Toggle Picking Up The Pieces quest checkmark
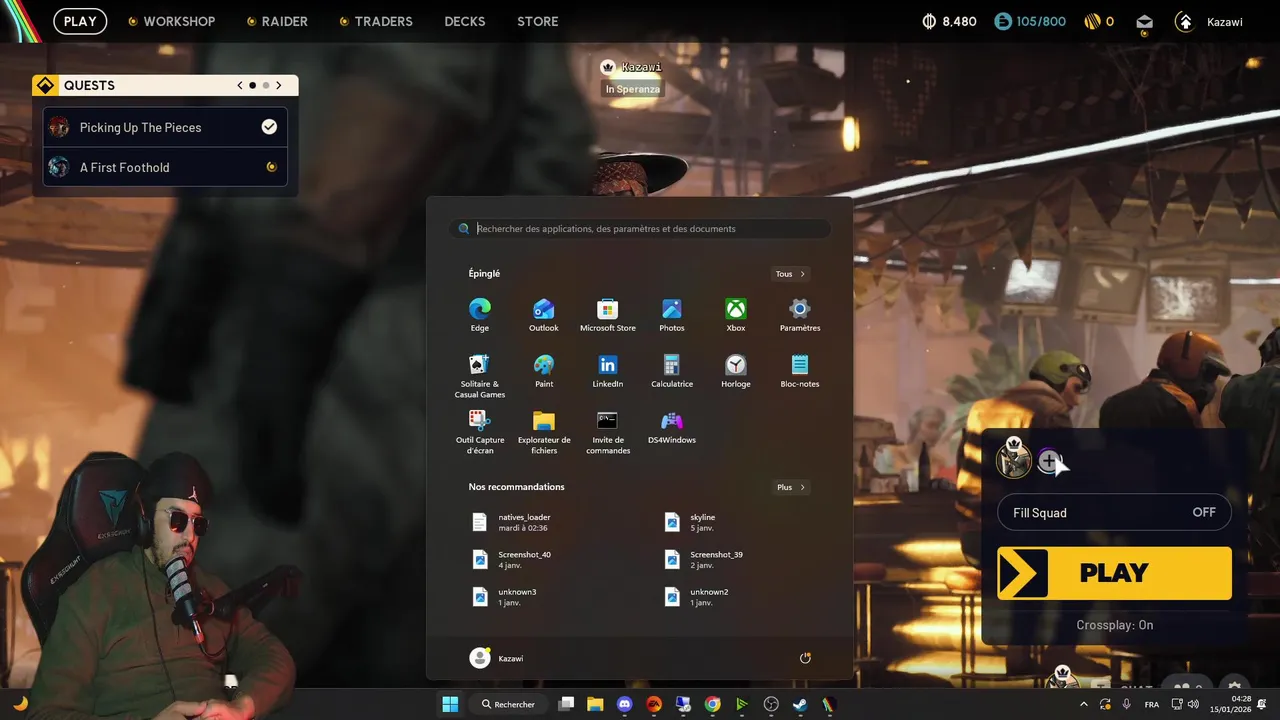This screenshot has height=720, width=1280. pyautogui.click(x=269, y=127)
